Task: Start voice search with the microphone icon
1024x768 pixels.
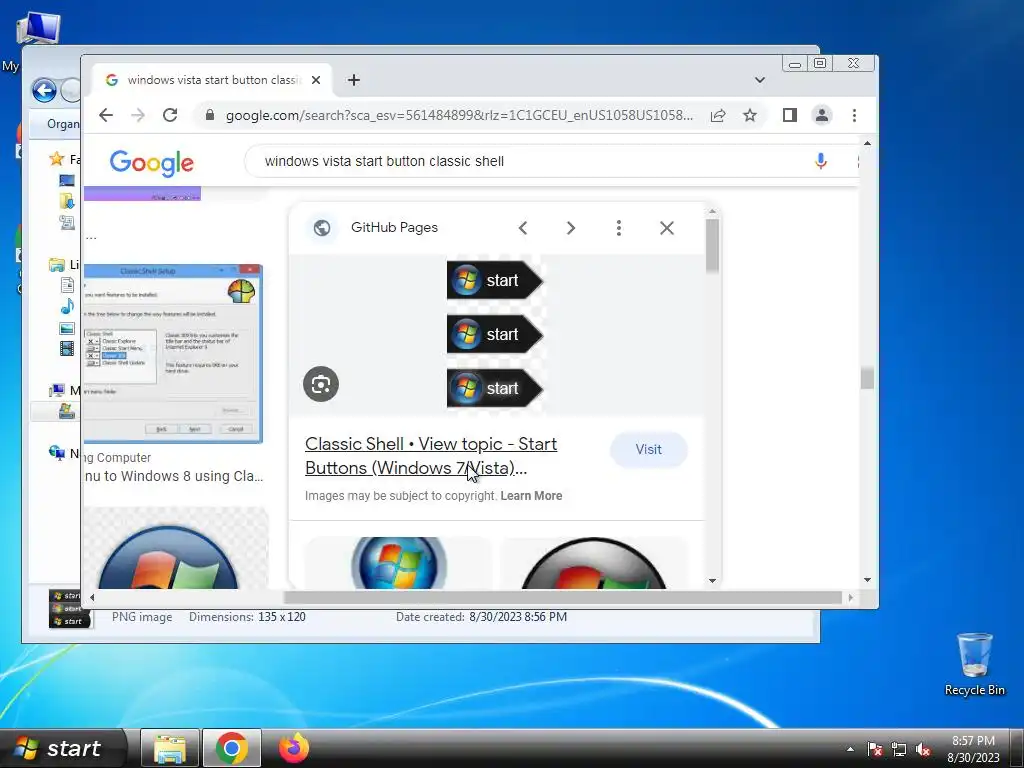Action: coord(821,161)
